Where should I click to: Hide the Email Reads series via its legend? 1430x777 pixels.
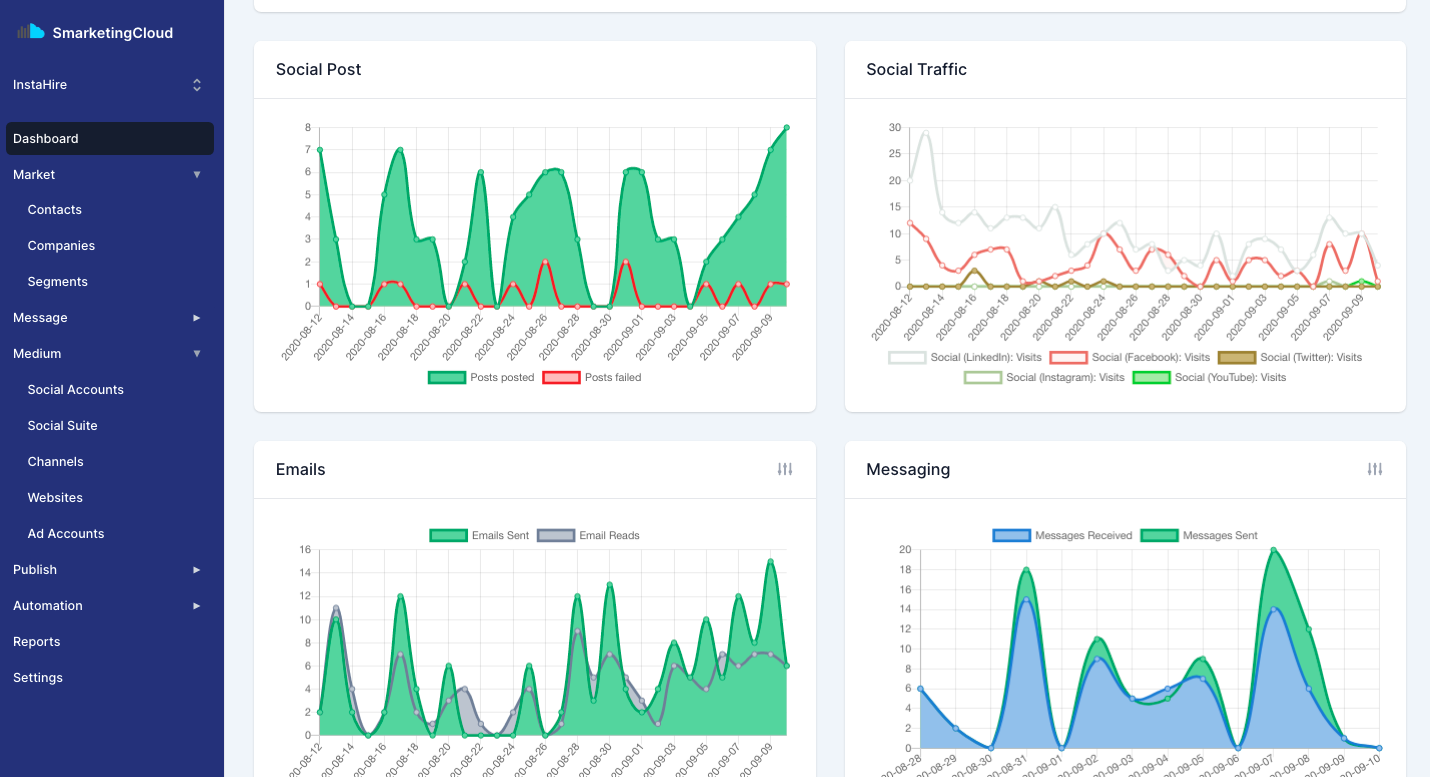click(x=554, y=535)
